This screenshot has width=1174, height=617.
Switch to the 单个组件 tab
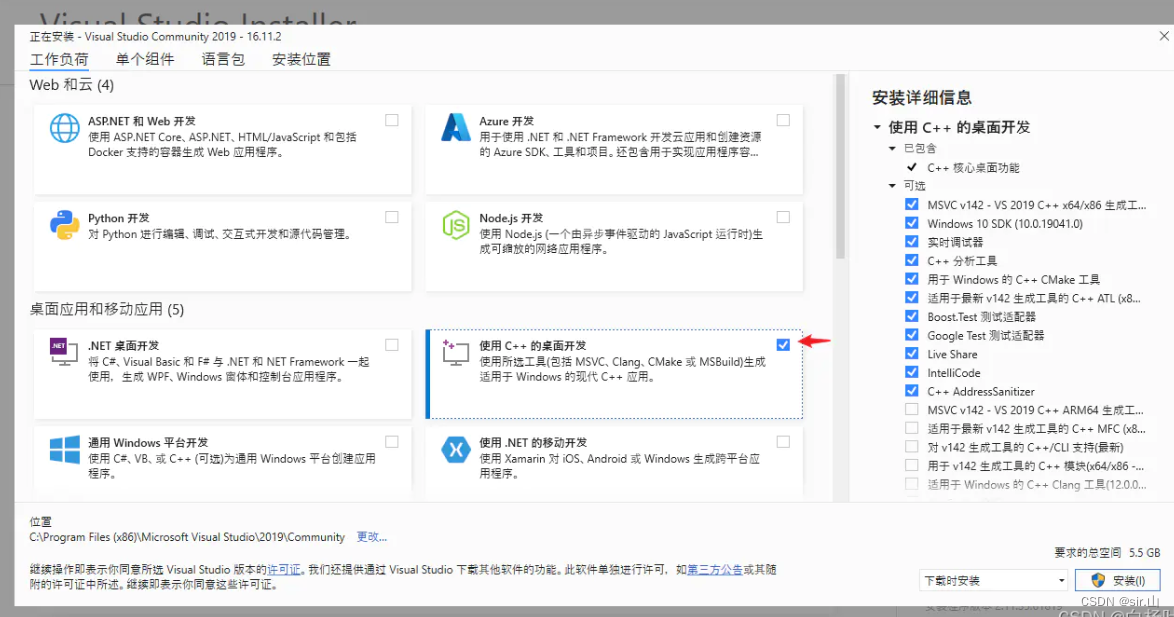pos(145,59)
